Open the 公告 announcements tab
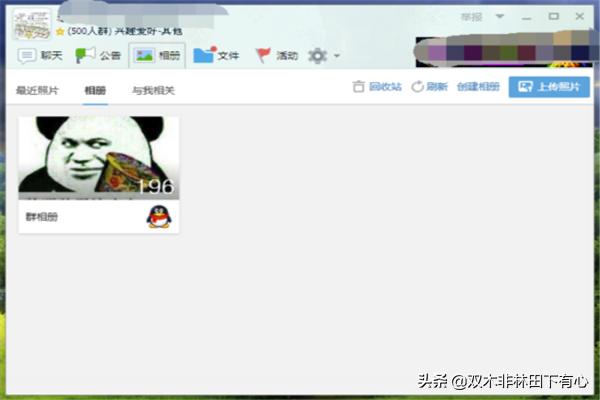Screen dimensions: 600x400 (x=98, y=56)
